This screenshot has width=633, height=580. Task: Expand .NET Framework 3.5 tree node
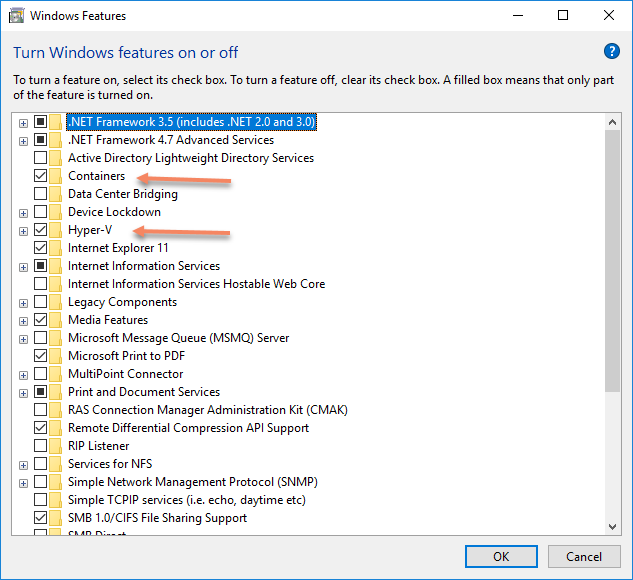click(x=23, y=123)
